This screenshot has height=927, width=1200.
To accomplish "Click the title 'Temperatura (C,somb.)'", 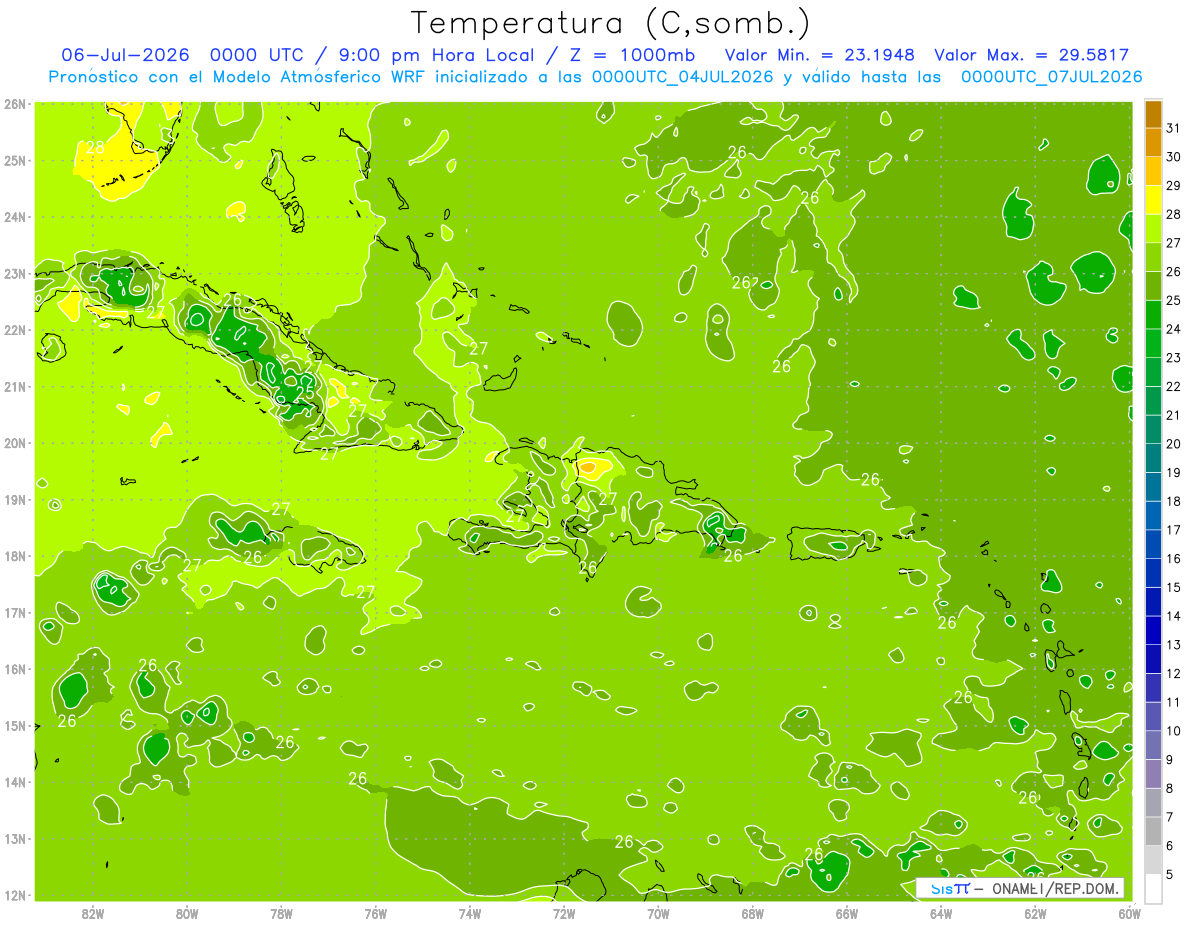I will (611, 24).
